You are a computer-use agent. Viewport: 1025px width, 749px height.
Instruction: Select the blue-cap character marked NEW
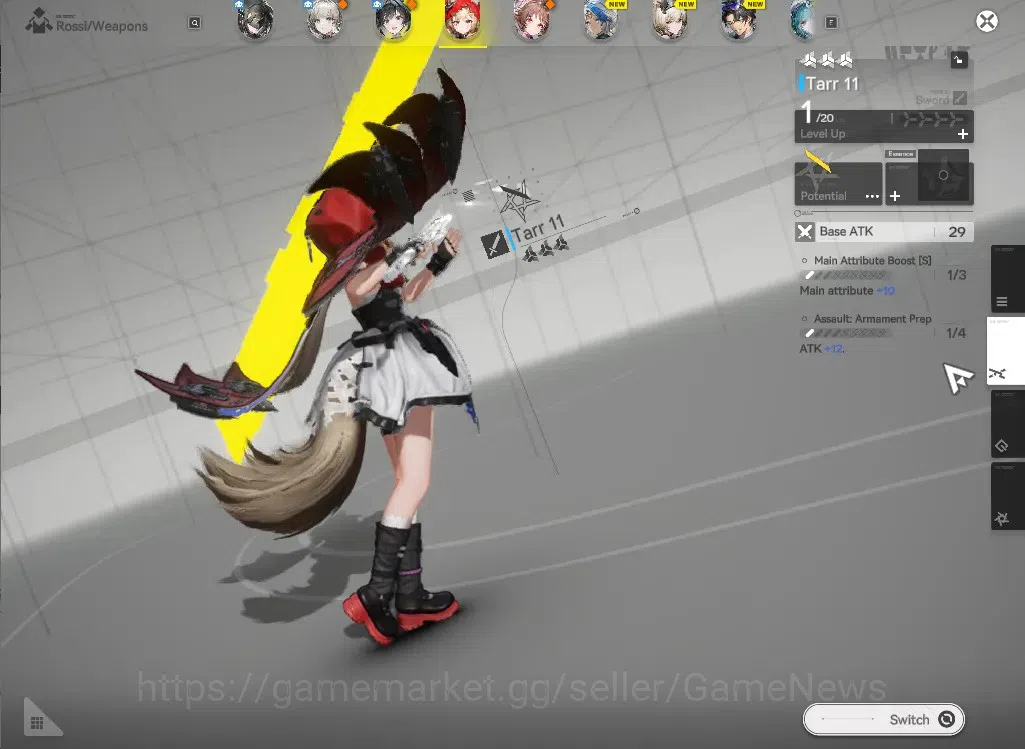click(x=601, y=20)
